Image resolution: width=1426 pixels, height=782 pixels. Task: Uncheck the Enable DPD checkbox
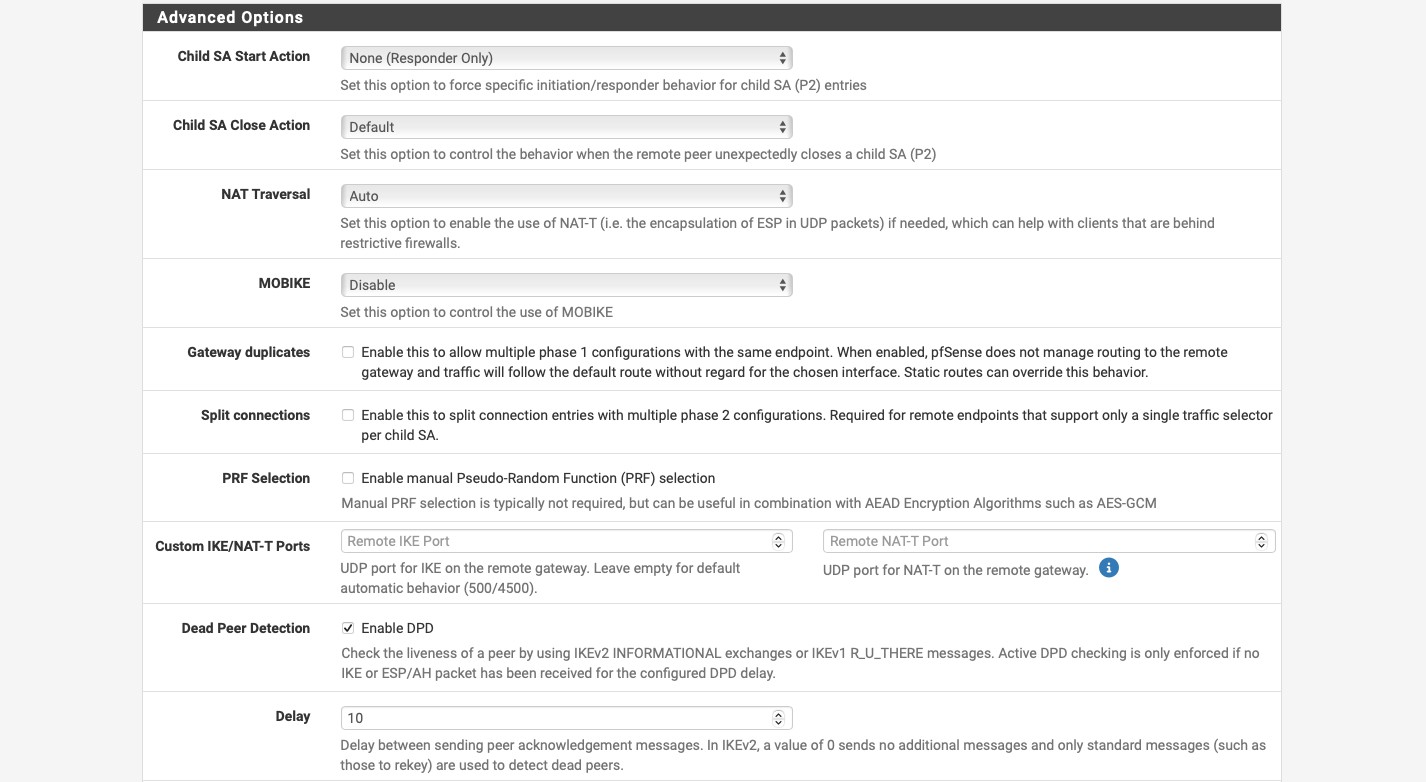tap(348, 628)
